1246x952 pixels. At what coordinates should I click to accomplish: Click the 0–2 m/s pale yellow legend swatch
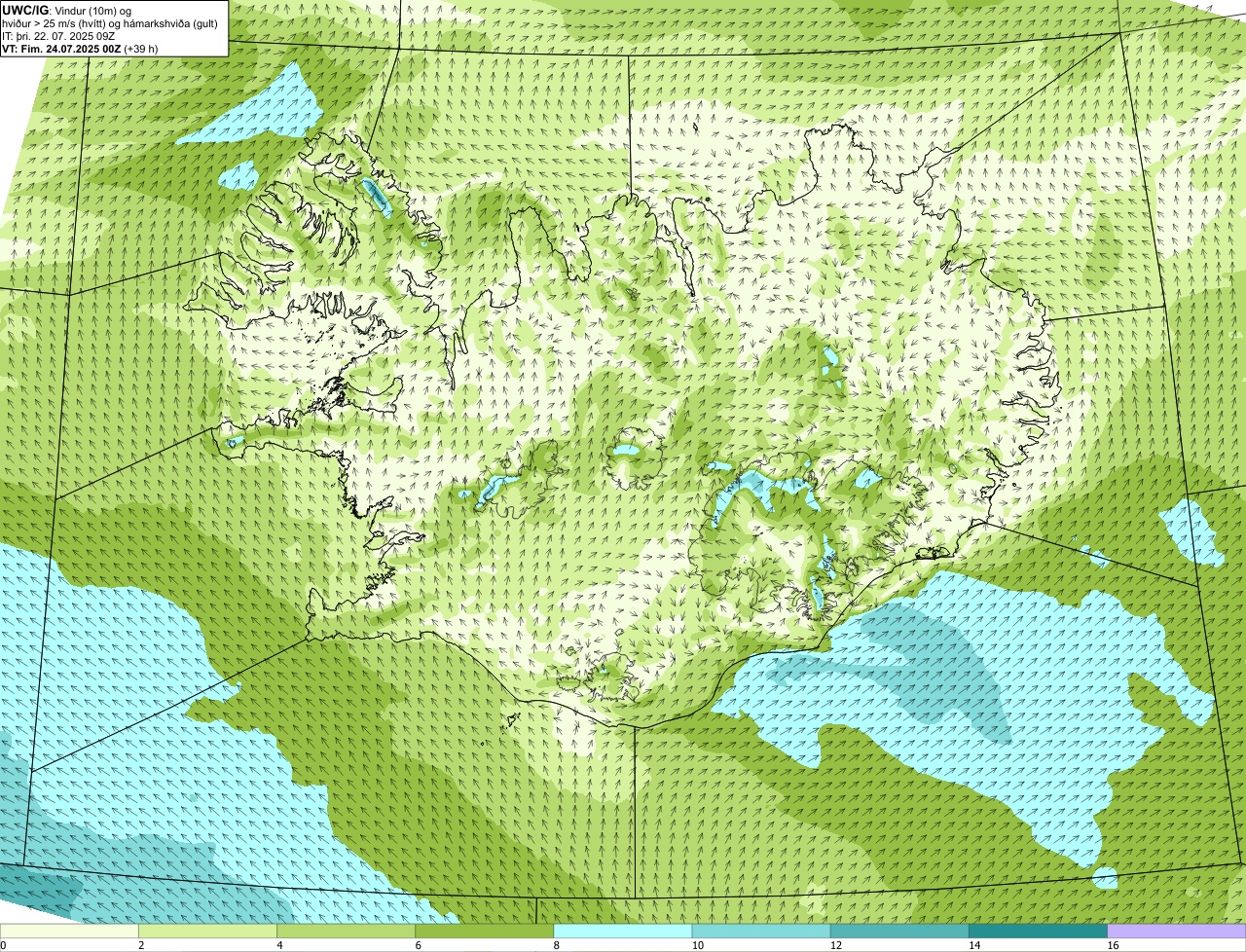[69, 931]
